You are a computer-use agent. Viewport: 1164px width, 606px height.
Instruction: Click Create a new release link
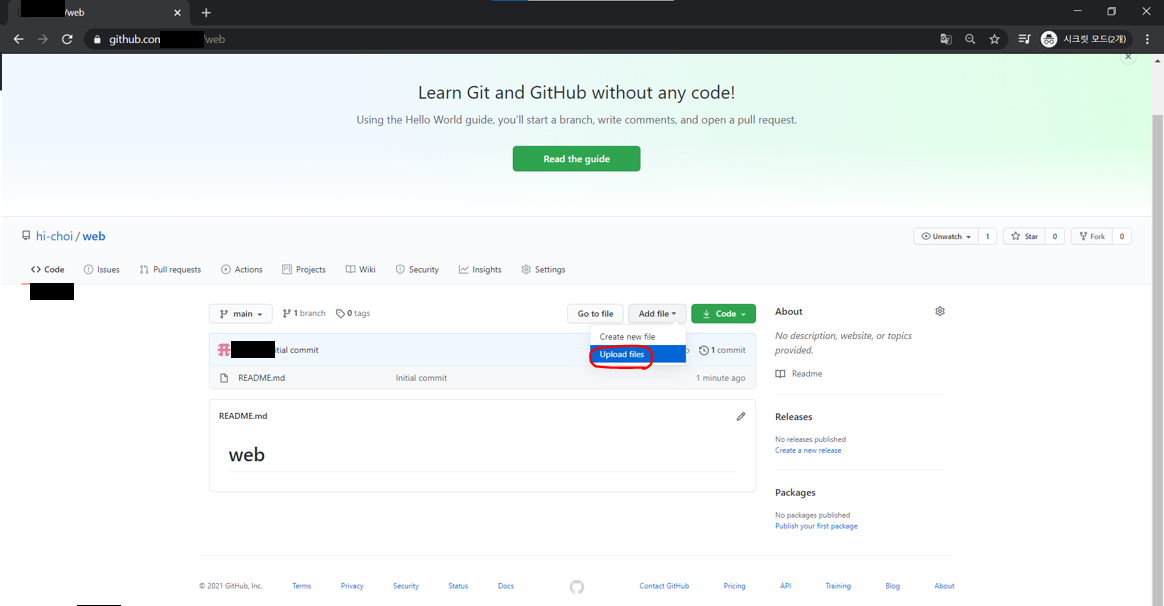(808, 450)
